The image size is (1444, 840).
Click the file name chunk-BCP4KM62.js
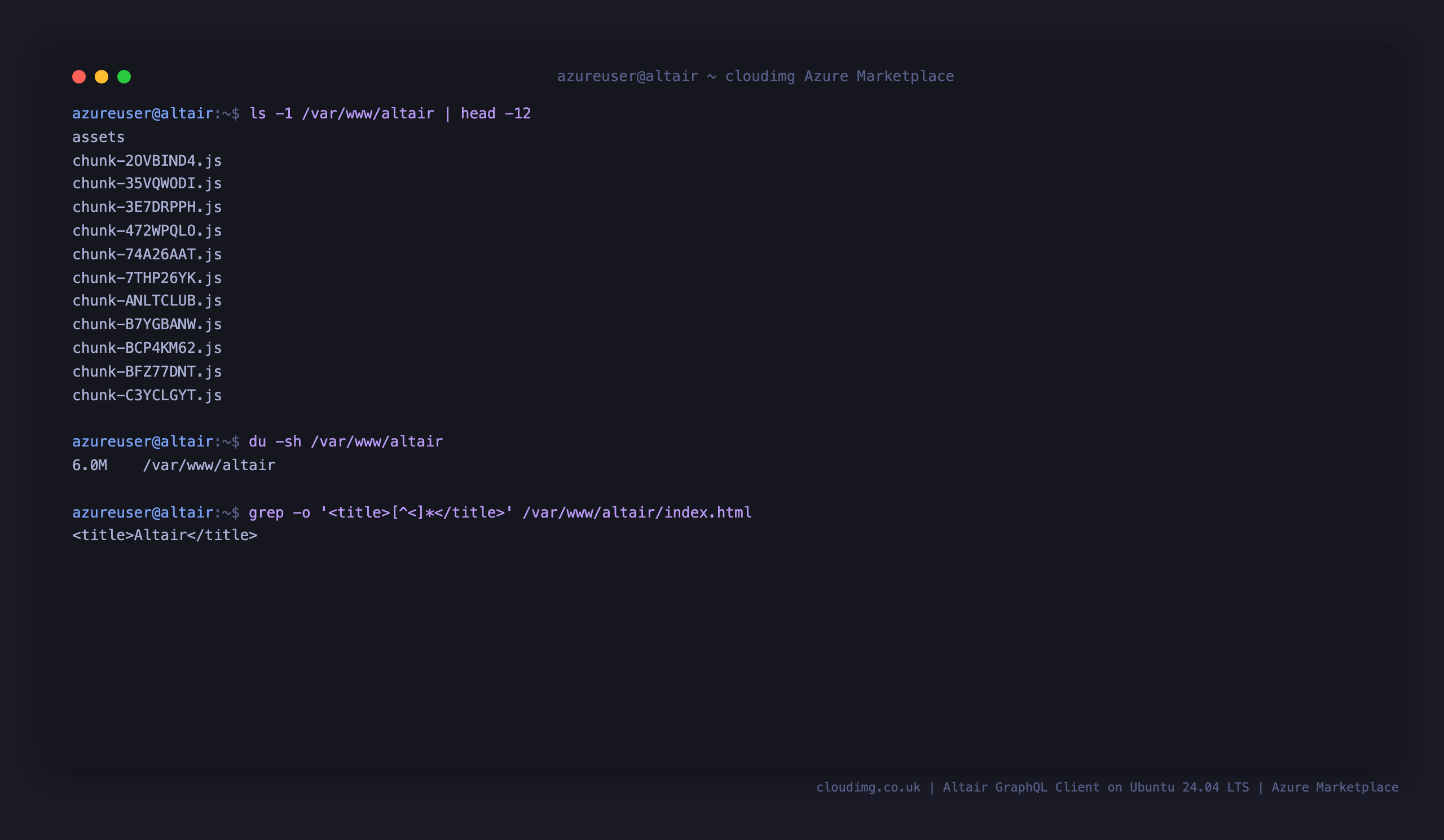[x=147, y=348]
